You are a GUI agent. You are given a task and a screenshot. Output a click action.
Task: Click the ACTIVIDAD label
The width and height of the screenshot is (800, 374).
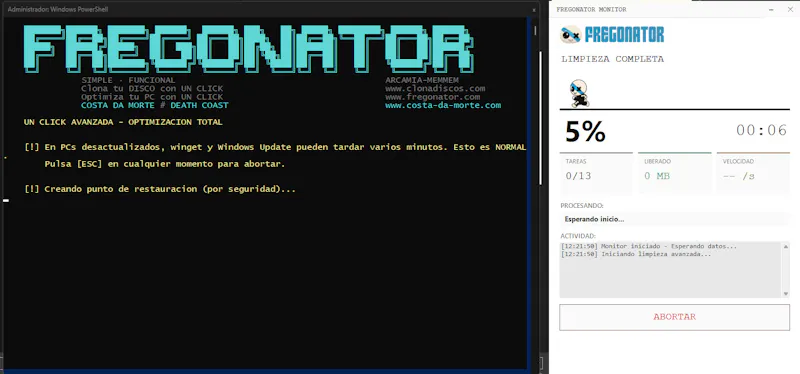(x=578, y=236)
